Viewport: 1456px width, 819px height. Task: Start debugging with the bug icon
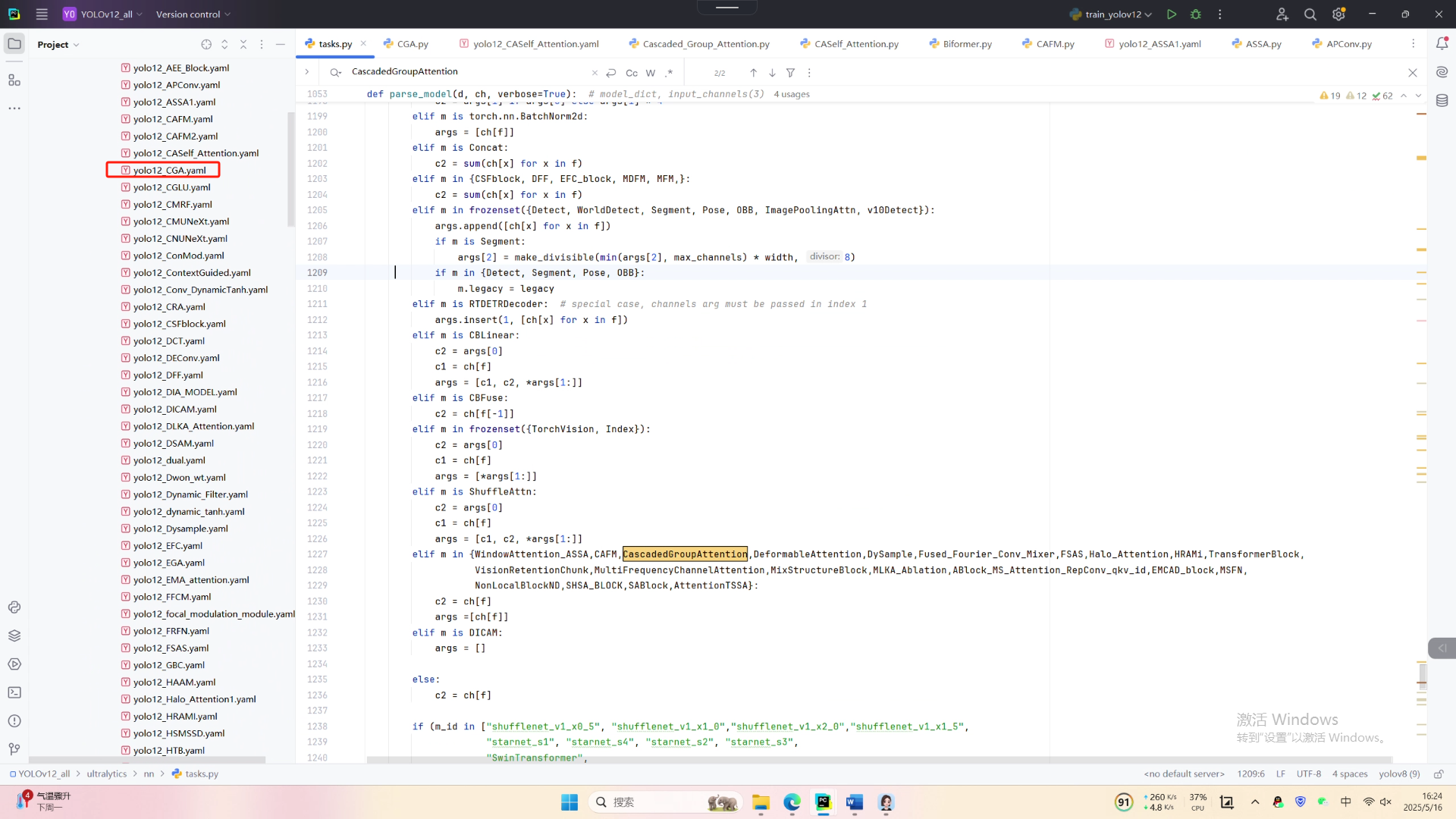[1196, 14]
